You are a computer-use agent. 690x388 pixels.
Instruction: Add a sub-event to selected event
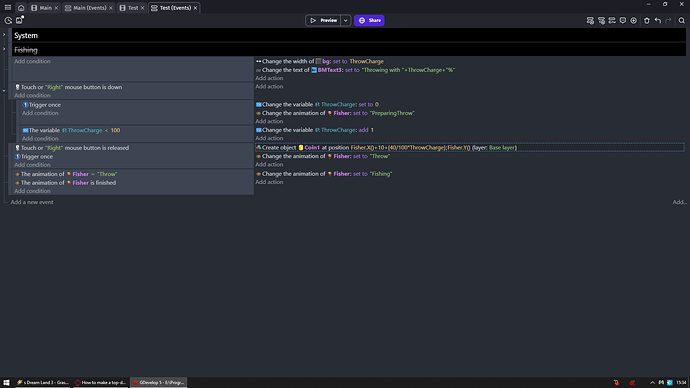pos(601,21)
